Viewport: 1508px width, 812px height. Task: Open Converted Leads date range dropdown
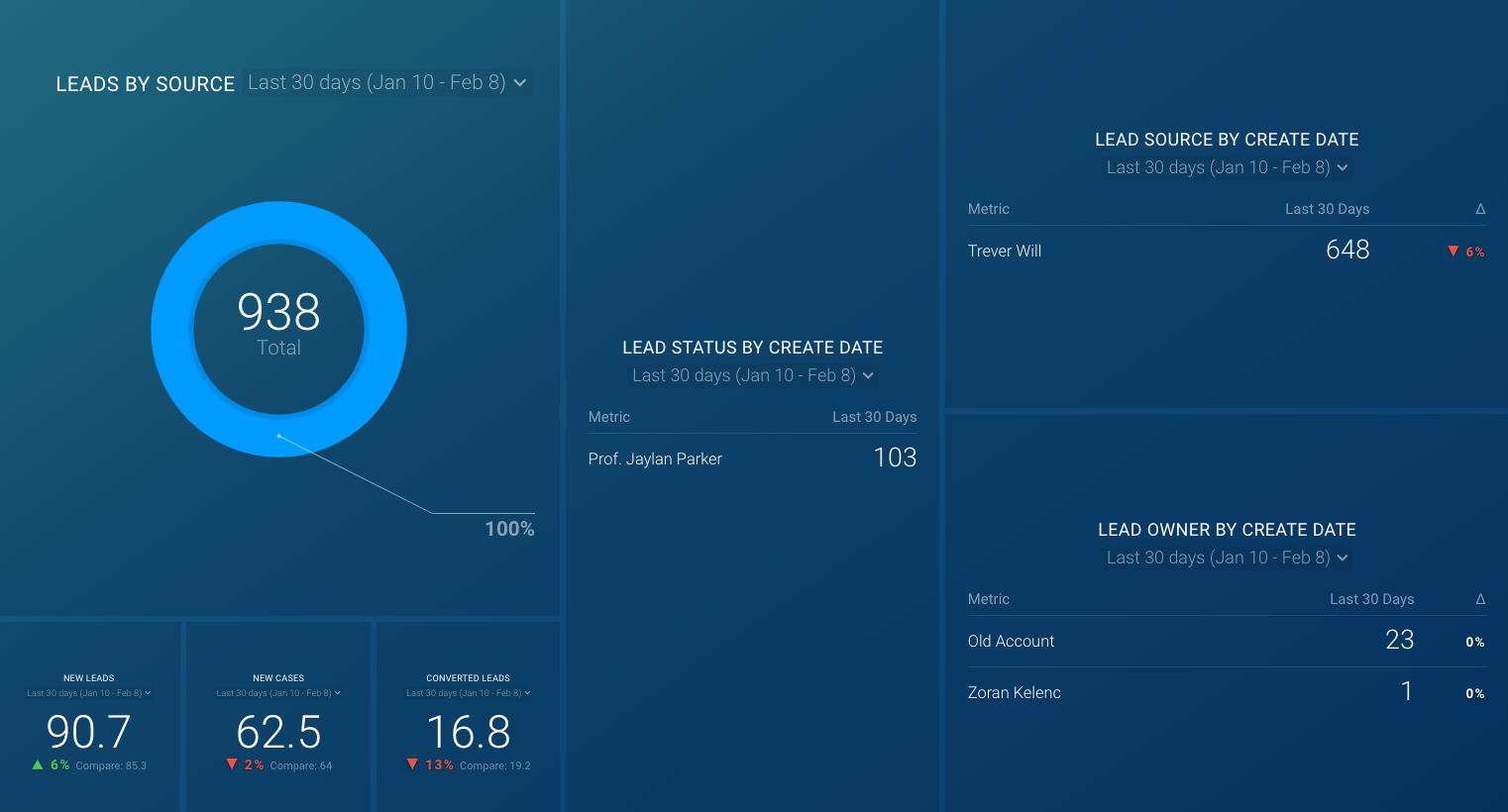(469, 693)
